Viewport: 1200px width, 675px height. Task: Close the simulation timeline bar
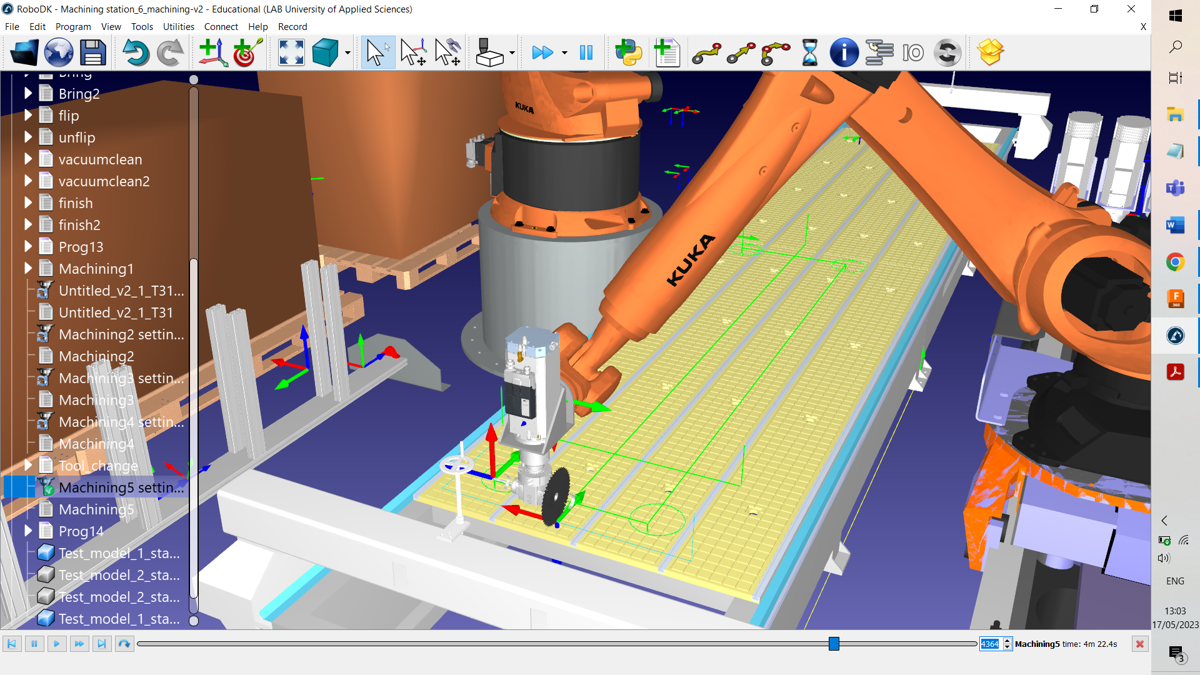coord(1139,644)
